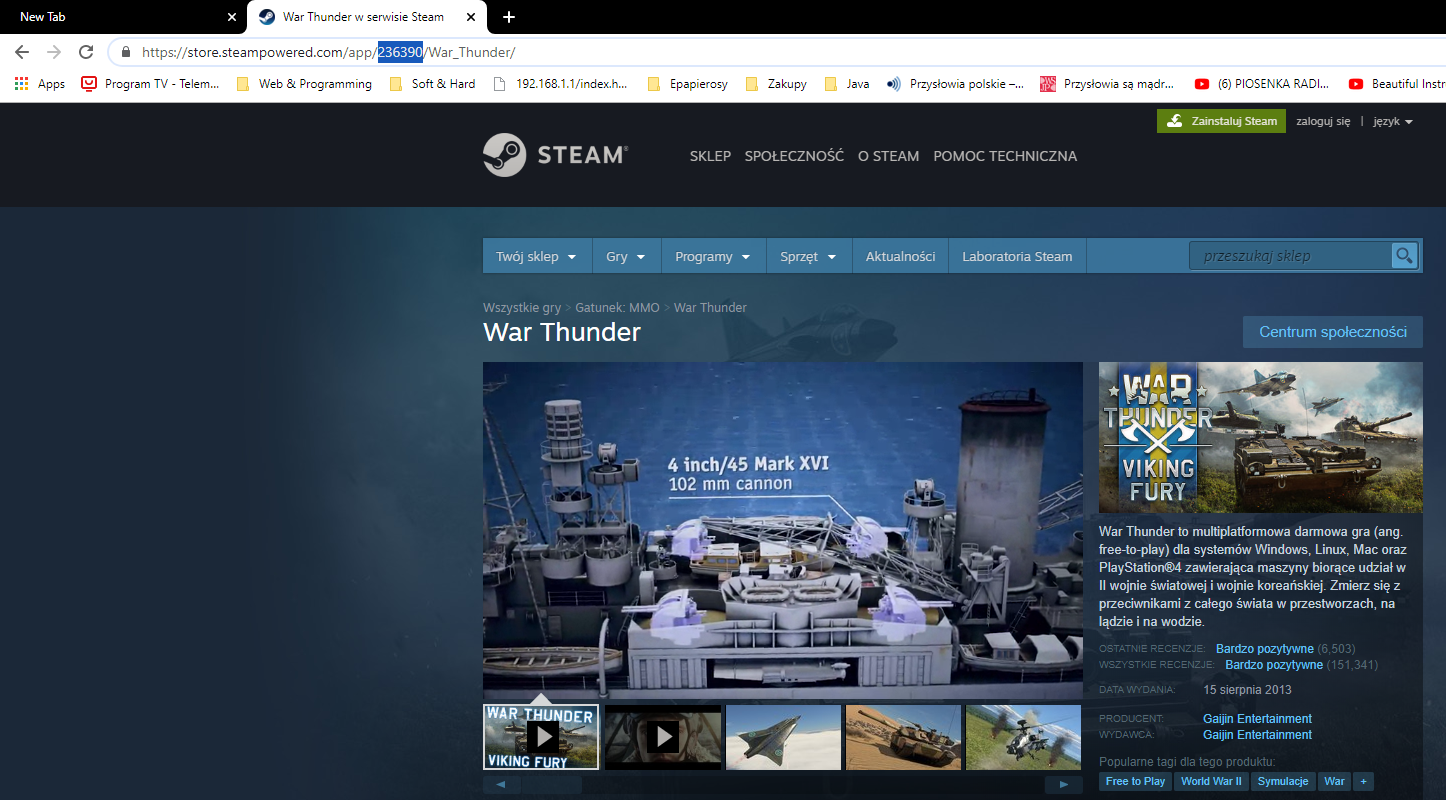
Task: Add a tag with the plus button
Action: [1364, 781]
